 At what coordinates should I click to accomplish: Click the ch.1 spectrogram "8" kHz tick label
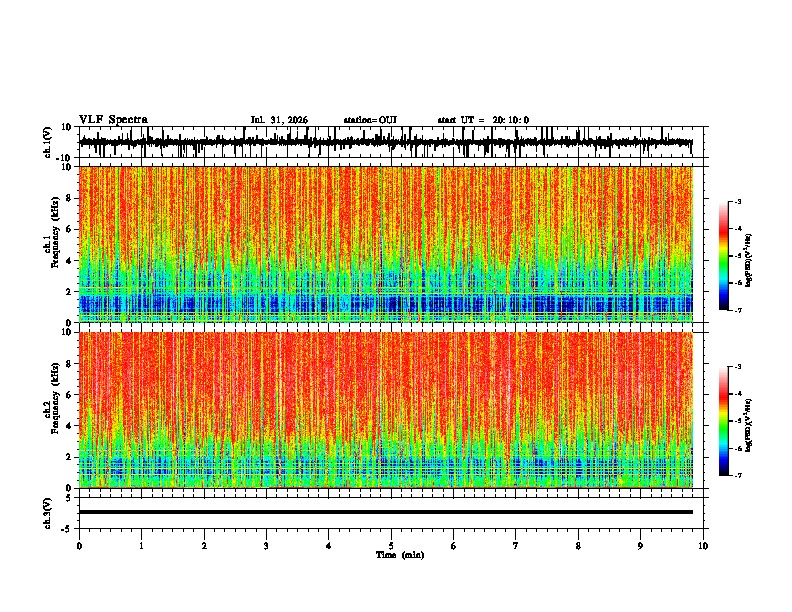pos(70,198)
